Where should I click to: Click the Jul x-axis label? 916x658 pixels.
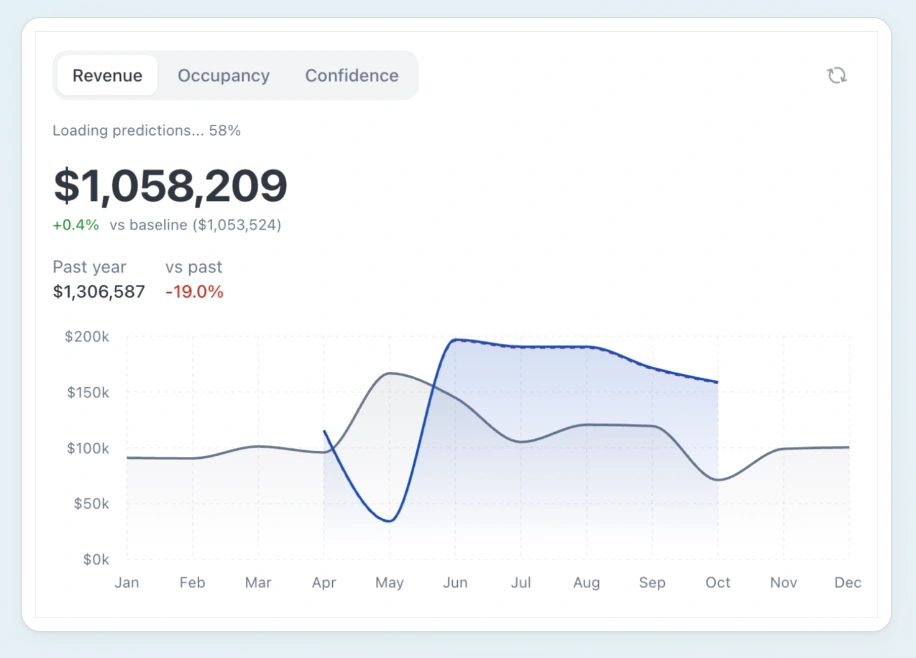click(x=521, y=583)
